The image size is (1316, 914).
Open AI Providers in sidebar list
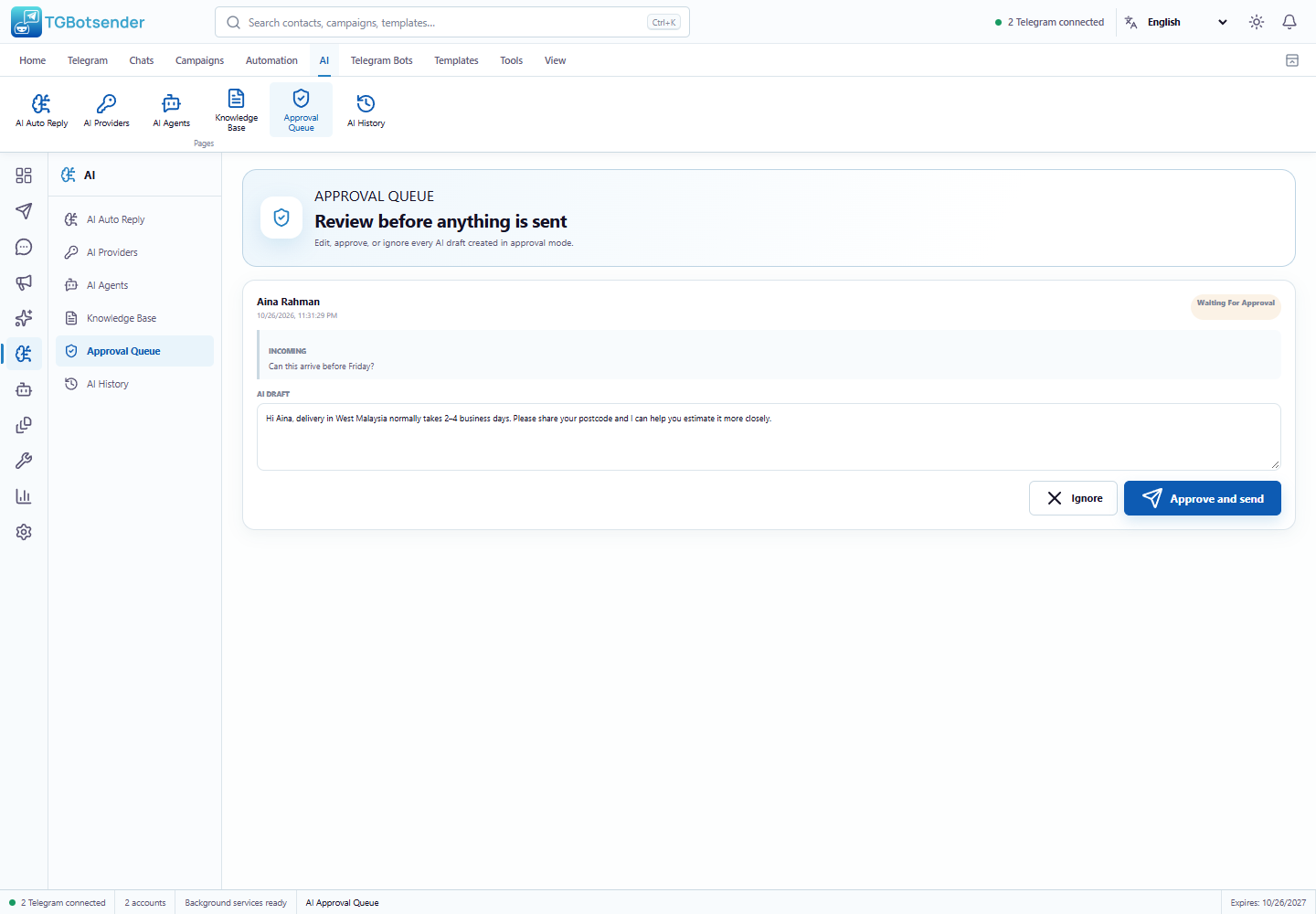point(134,252)
